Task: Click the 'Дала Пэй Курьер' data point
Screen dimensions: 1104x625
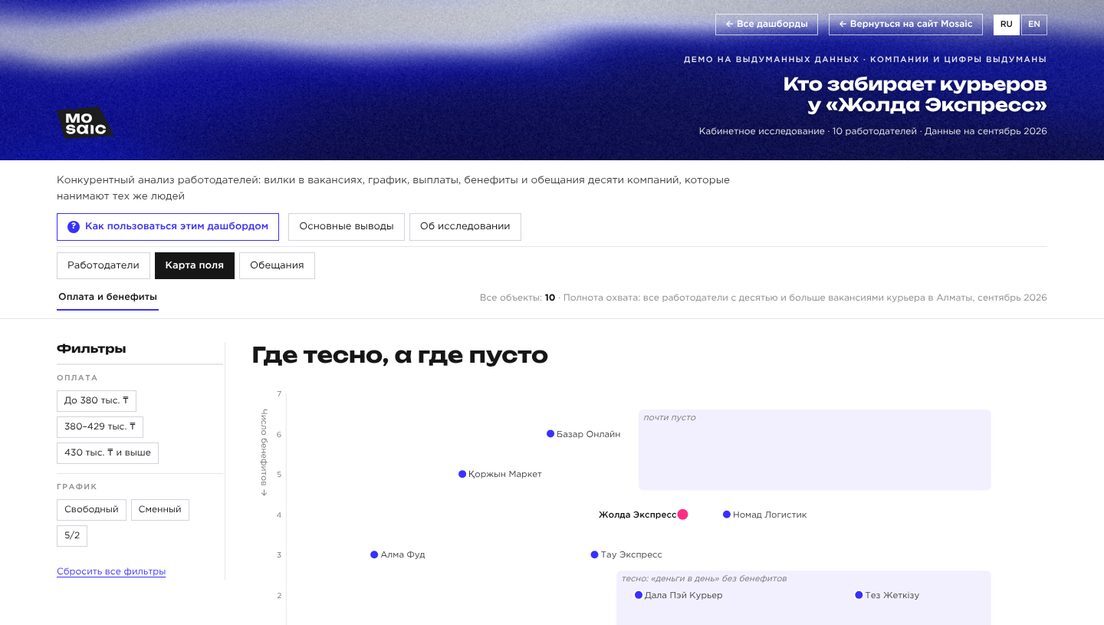Action: click(x=639, y=595)
